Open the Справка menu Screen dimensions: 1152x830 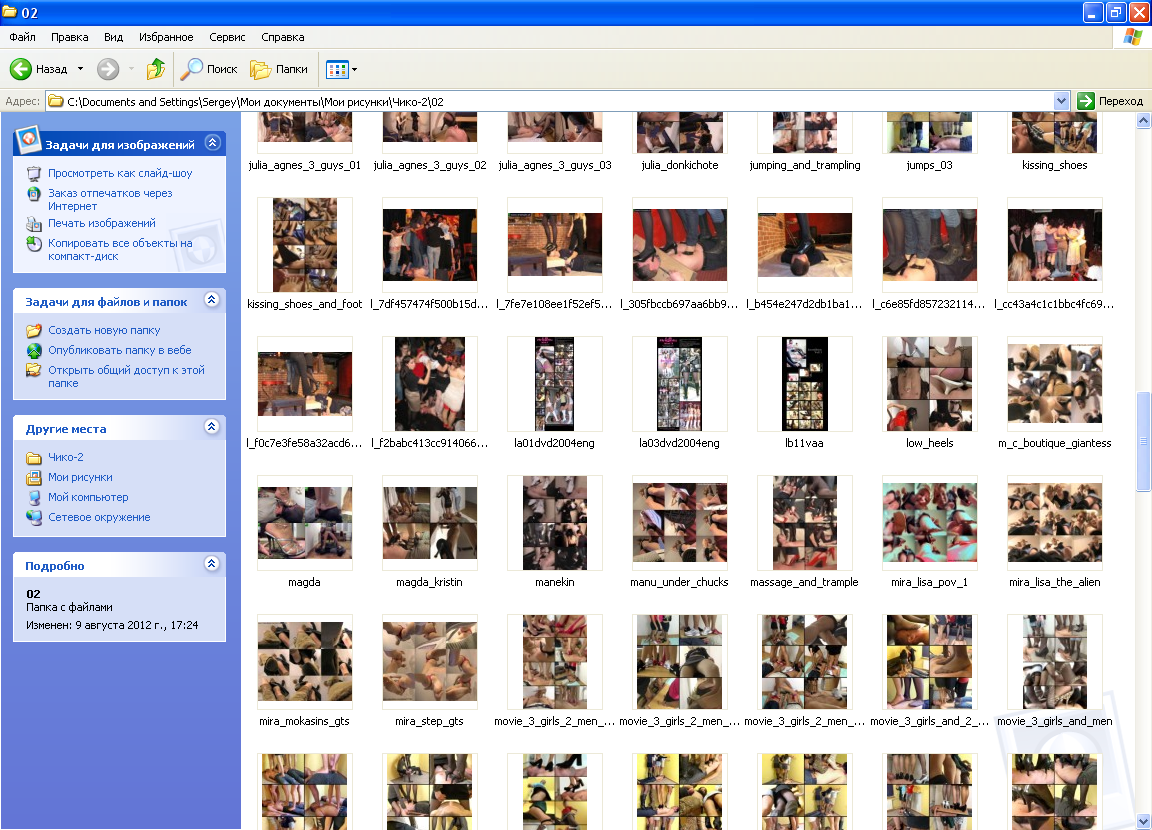(283, 37)
